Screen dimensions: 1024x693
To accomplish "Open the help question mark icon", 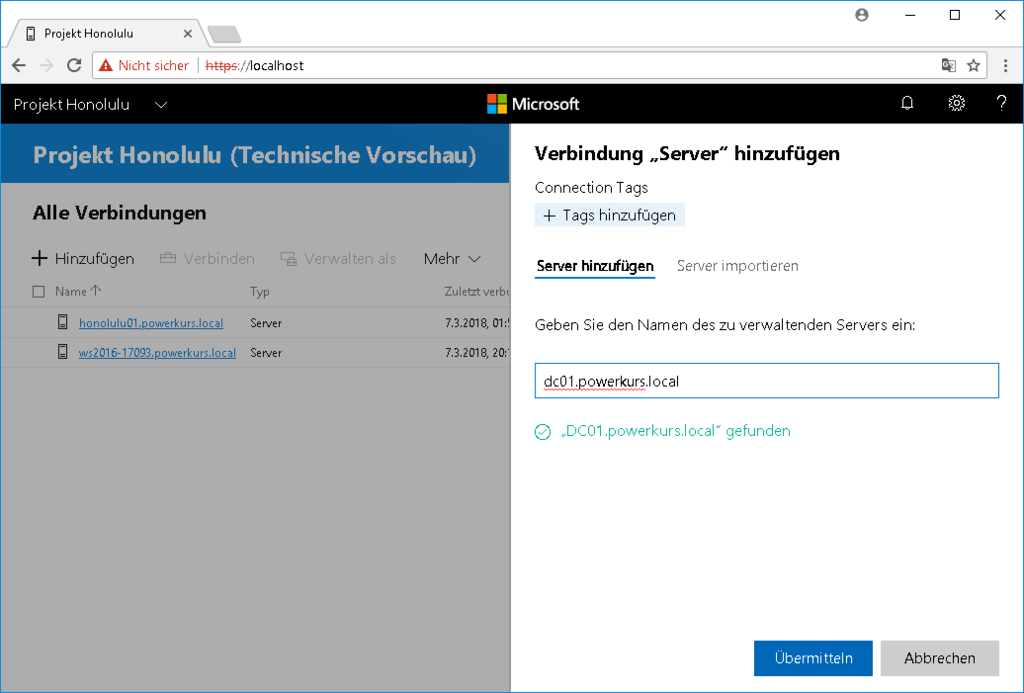I will coord(1001,103).
